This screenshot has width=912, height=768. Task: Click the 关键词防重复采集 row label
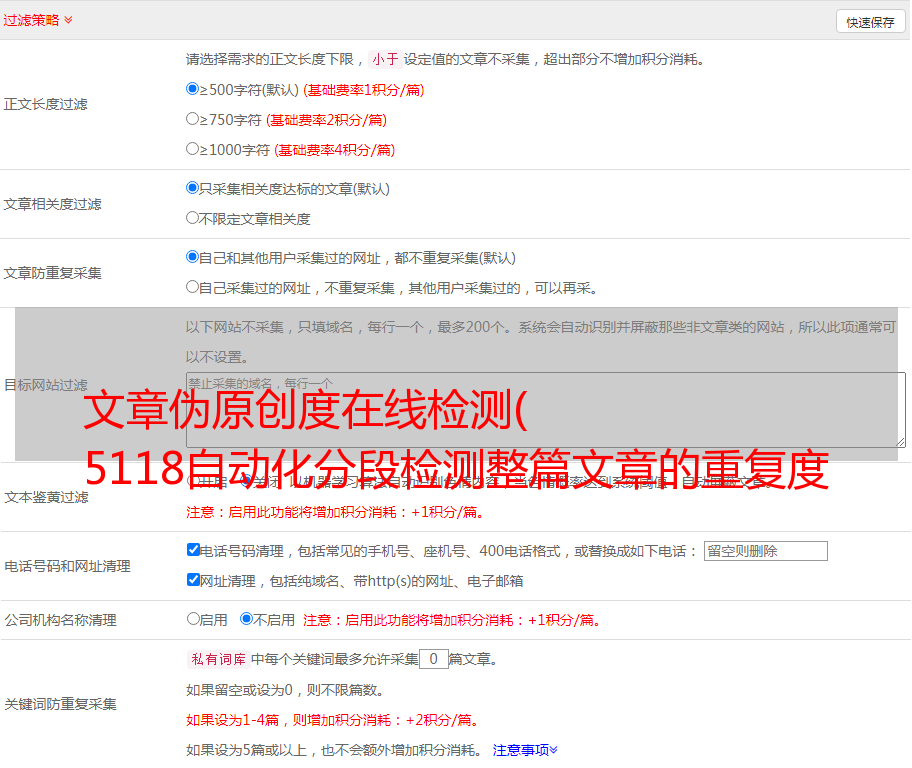click(x=60, y=704)
